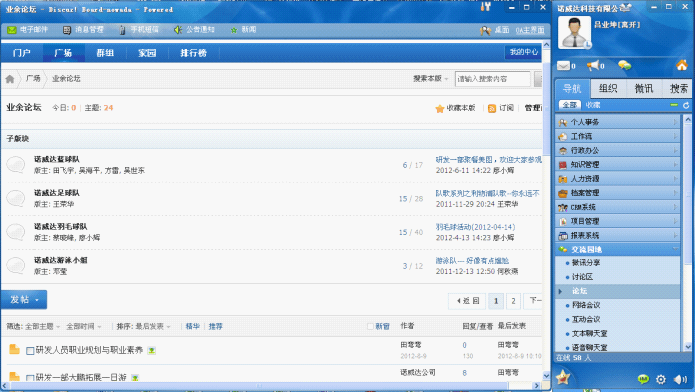Switch side panel to 组织 tab
695x392 pixels.
point(608,88)
